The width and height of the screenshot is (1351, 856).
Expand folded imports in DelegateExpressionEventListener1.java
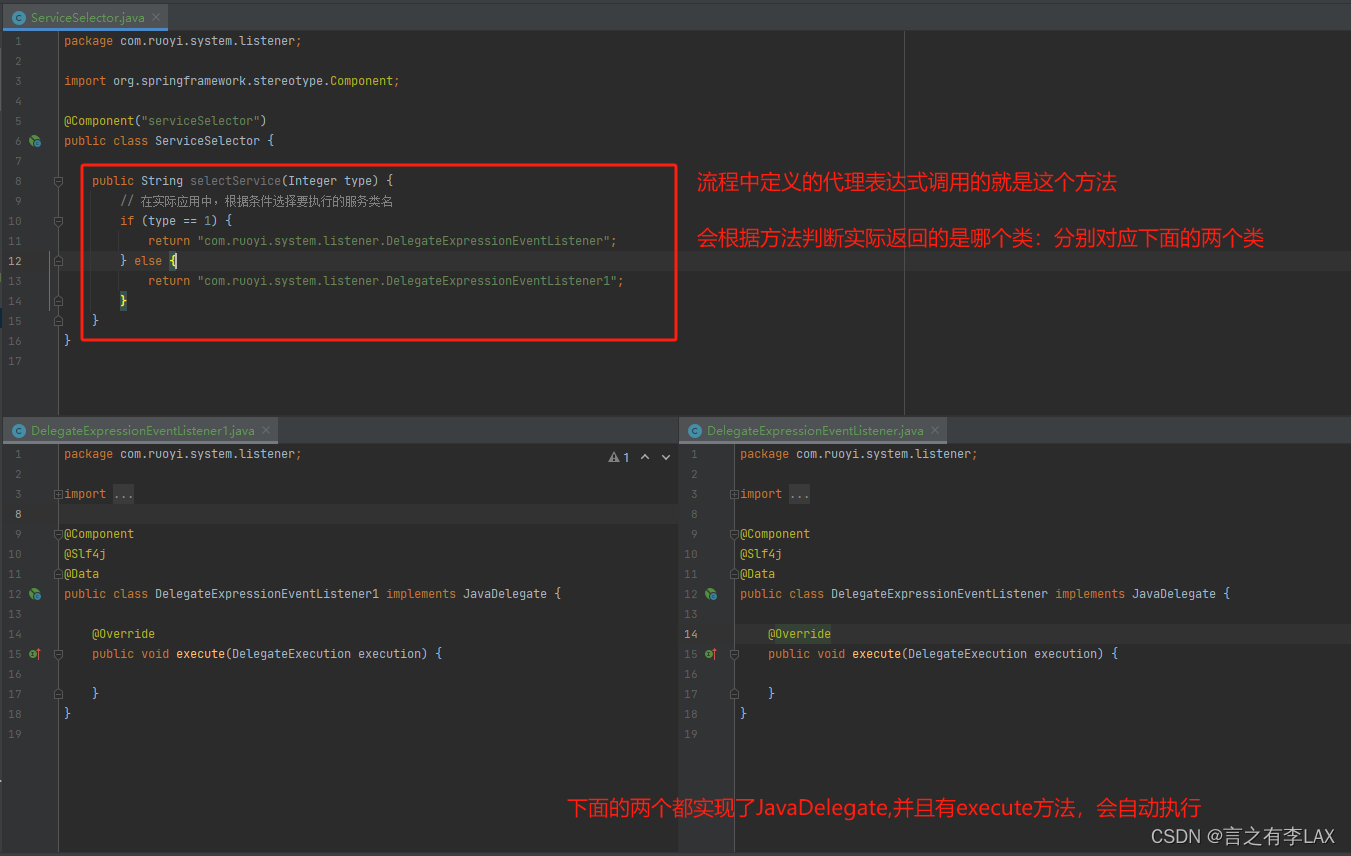(x=60, y=494)
